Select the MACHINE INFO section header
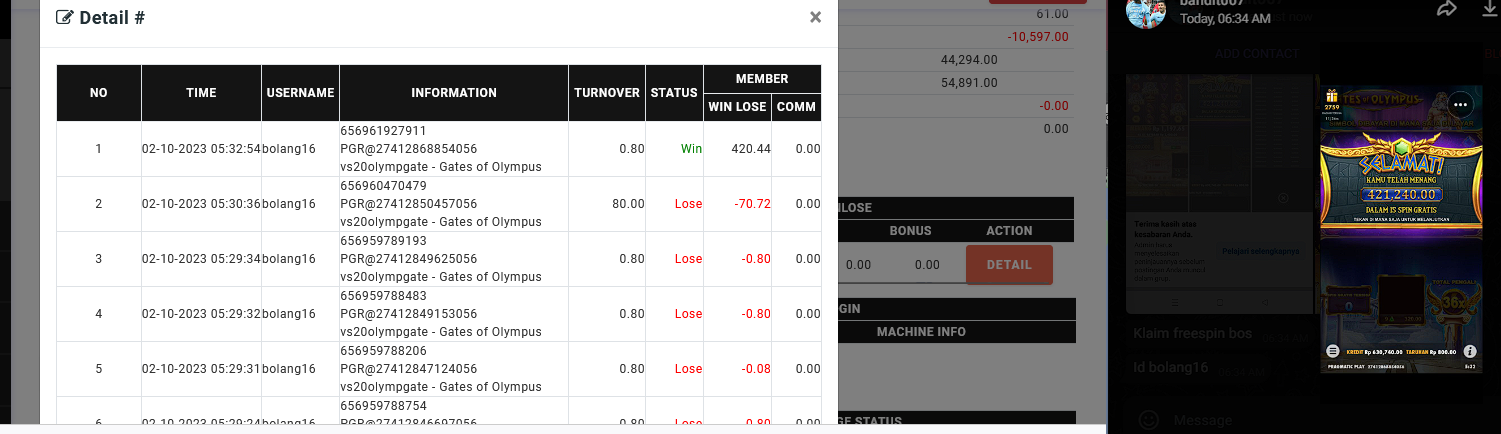The height and width of the screenshot is (434, 1501). pos(922,332)
